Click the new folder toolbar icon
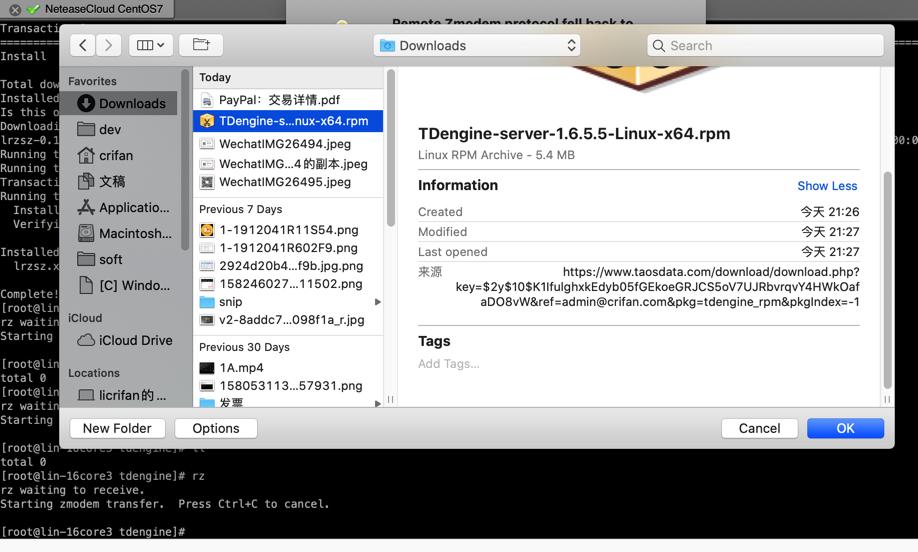Screen dimensions: 918x552 pos(201,45)
